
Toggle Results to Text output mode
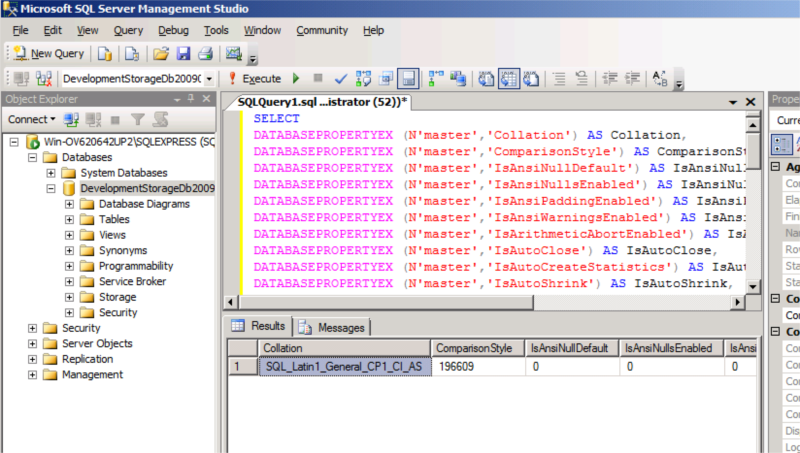(x=486, y=78)
